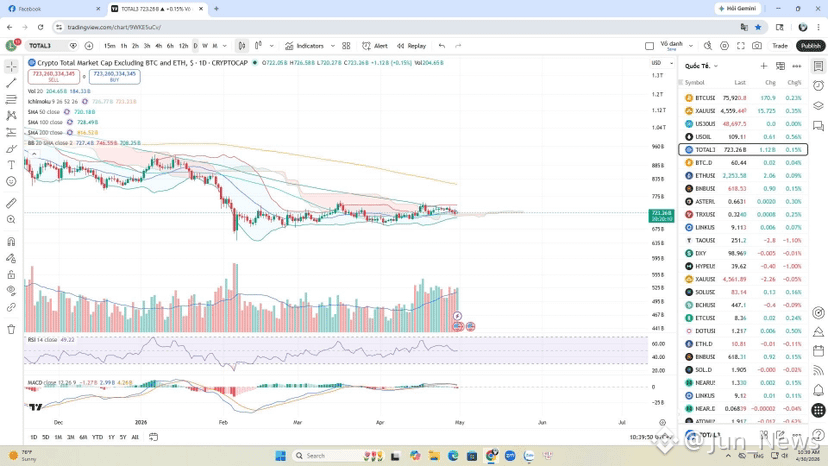
Task: Take a chart snapshot with camera icon
Action: [x=757, y=46]
